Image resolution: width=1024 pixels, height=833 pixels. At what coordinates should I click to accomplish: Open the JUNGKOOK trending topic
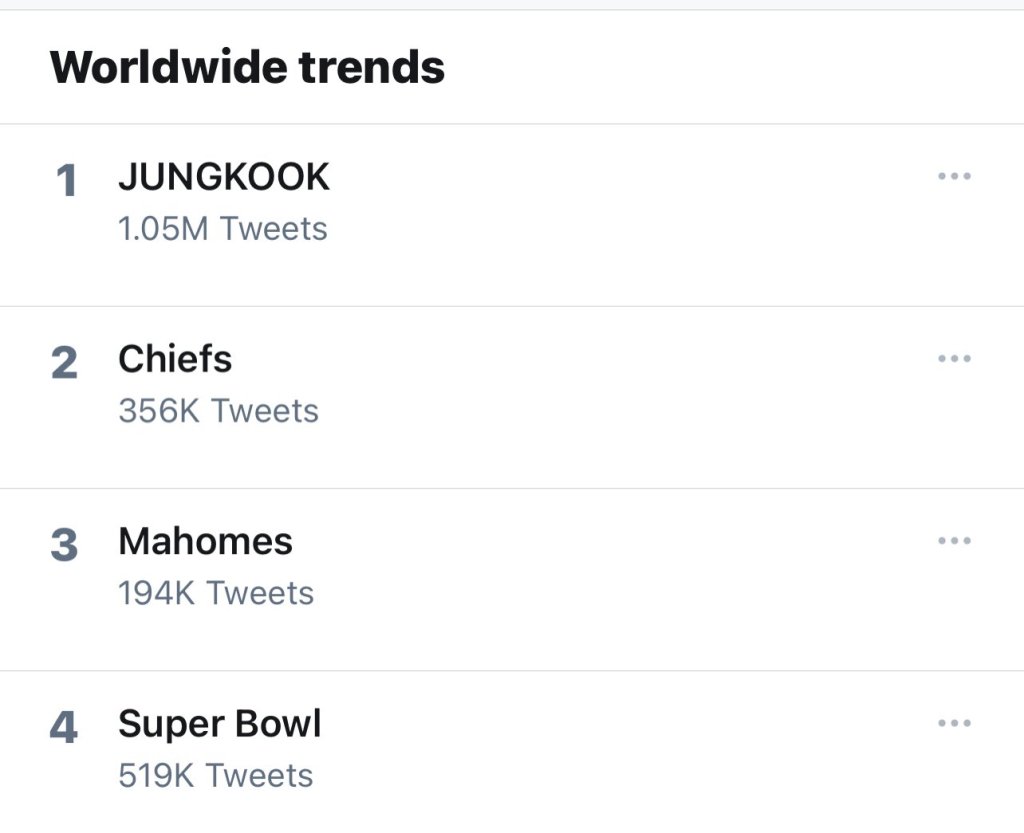point(224,178)
